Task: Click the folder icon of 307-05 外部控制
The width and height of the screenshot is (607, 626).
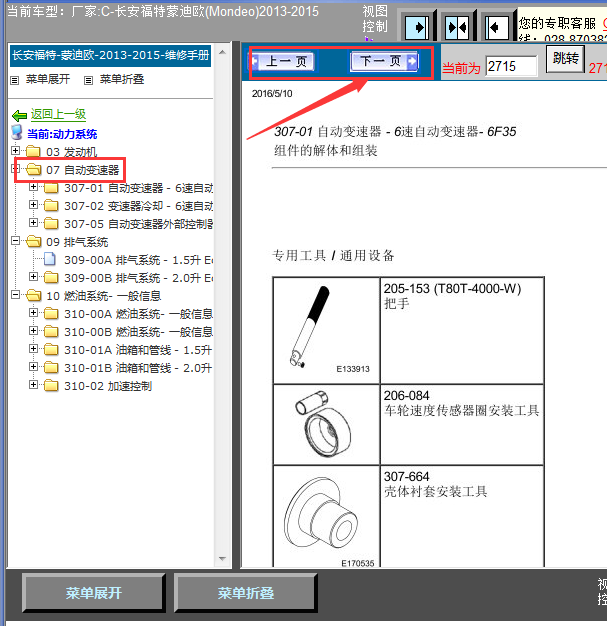Action: pos(51,223)
